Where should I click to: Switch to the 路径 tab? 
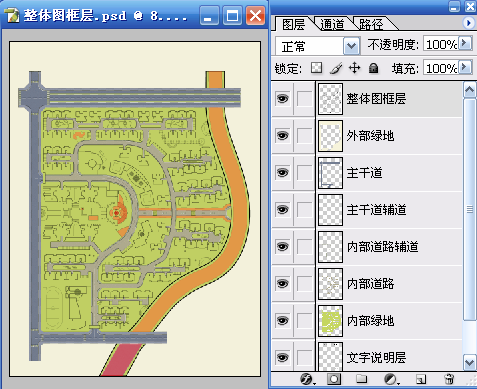[x=371, y=24]
